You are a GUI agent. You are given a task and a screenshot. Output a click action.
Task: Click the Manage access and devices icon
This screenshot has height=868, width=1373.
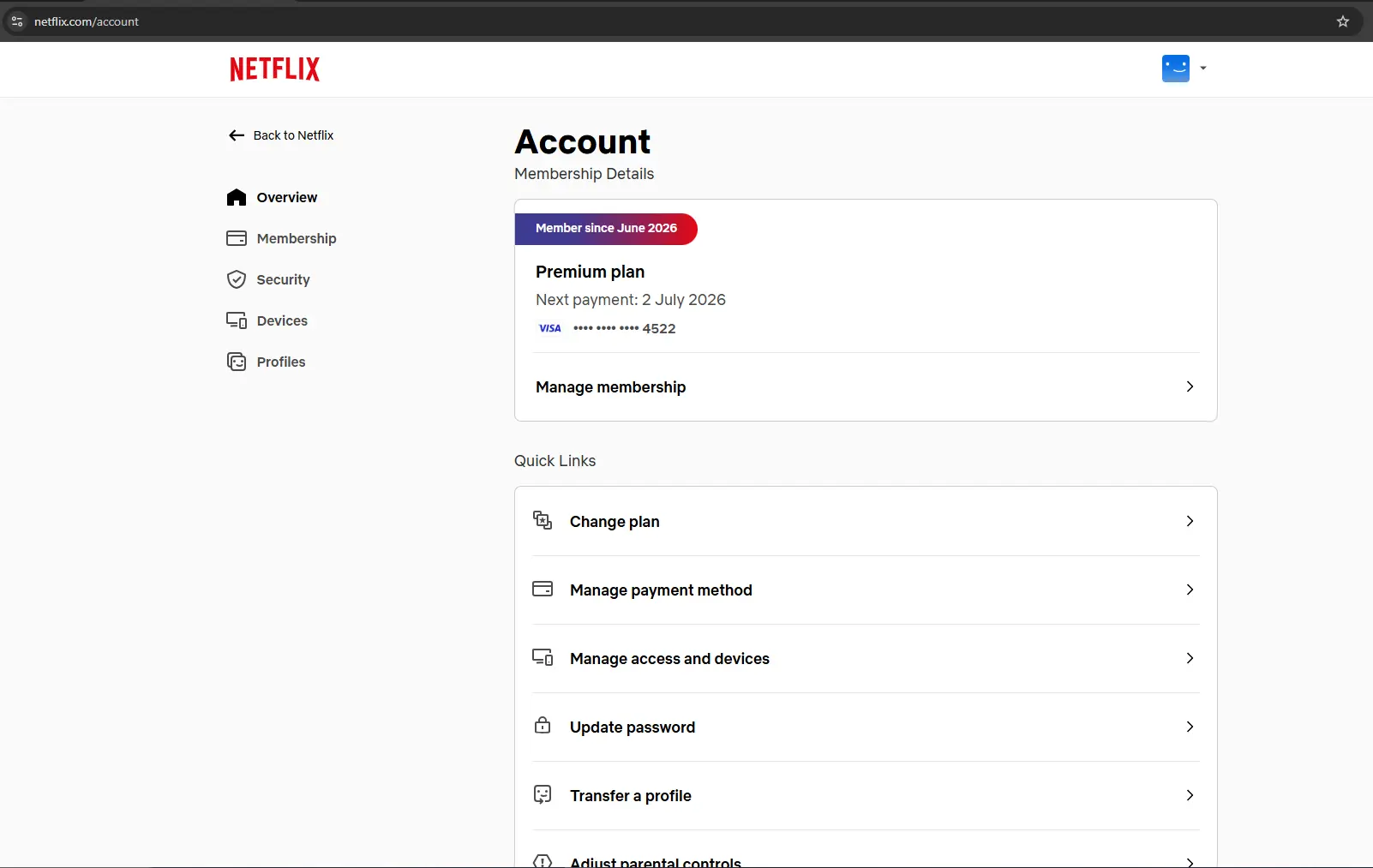543,657
